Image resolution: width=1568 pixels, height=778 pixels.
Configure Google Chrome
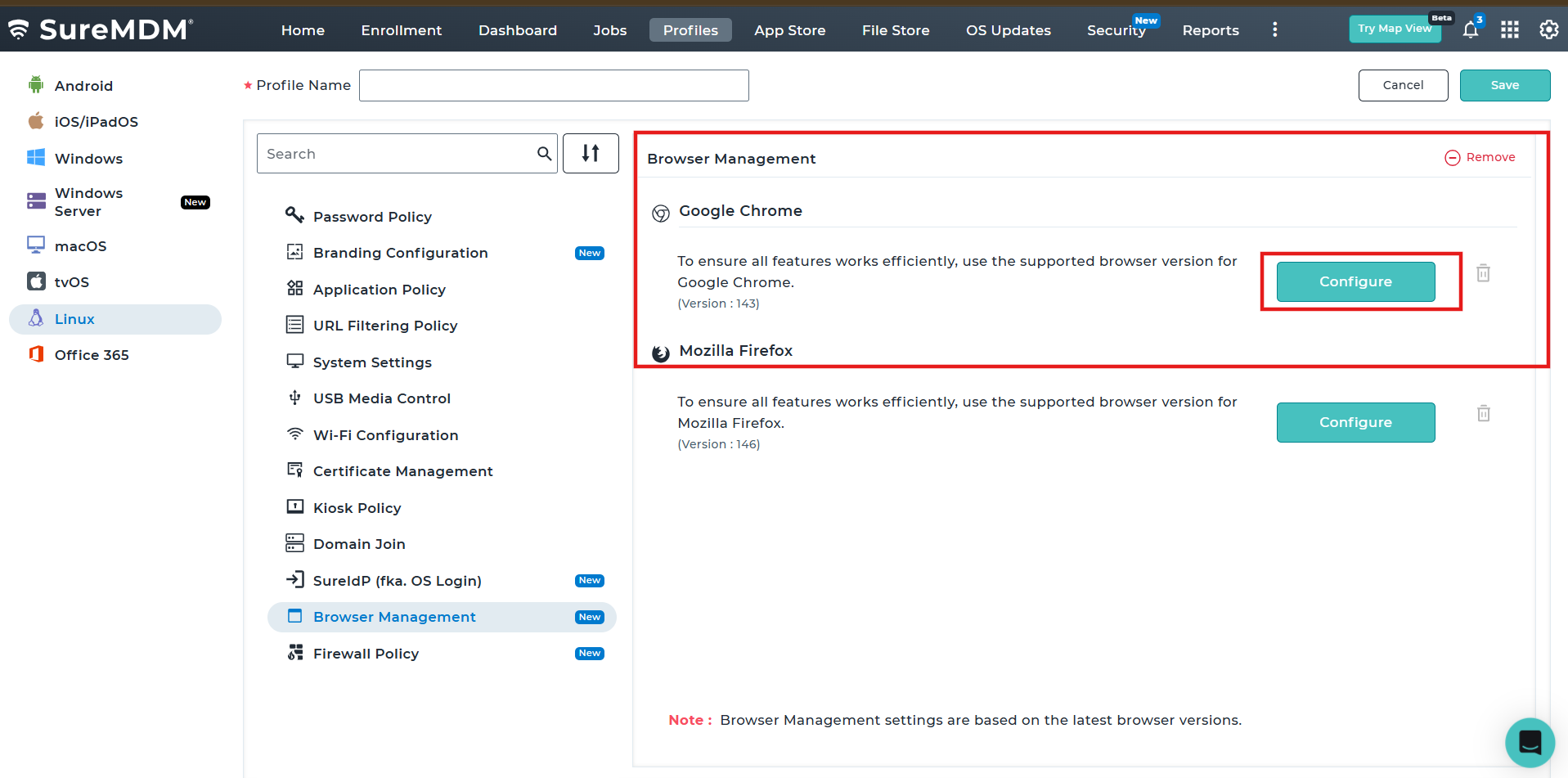point(1355,281)
